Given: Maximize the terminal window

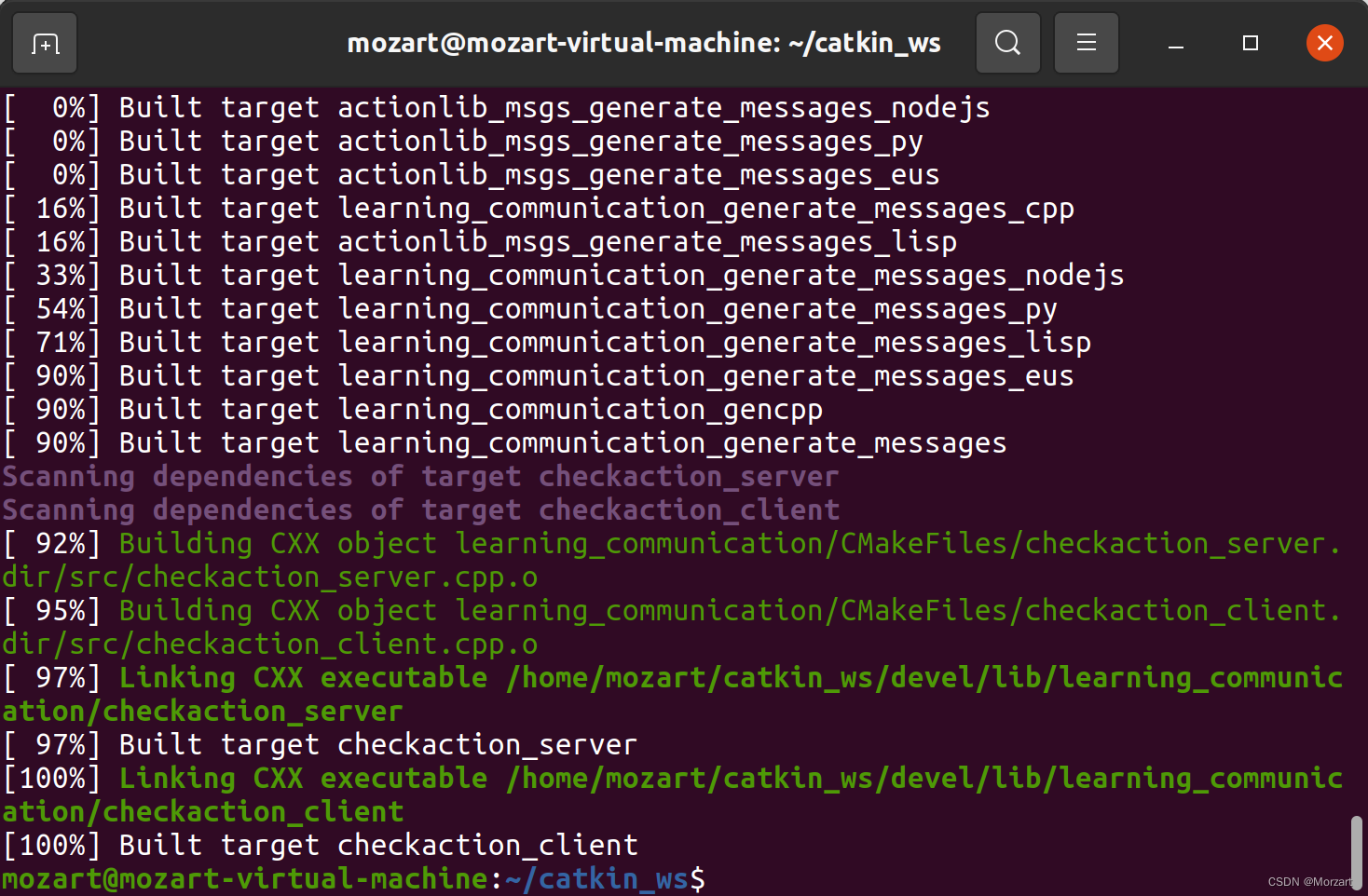Looking at the screenshot, I should point(1251,44).
